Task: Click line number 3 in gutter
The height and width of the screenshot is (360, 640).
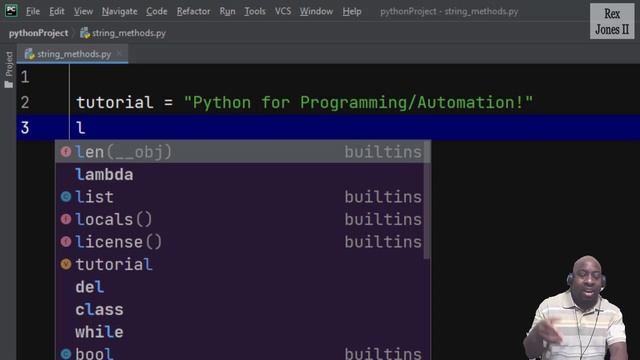Action: click(25, 128)
